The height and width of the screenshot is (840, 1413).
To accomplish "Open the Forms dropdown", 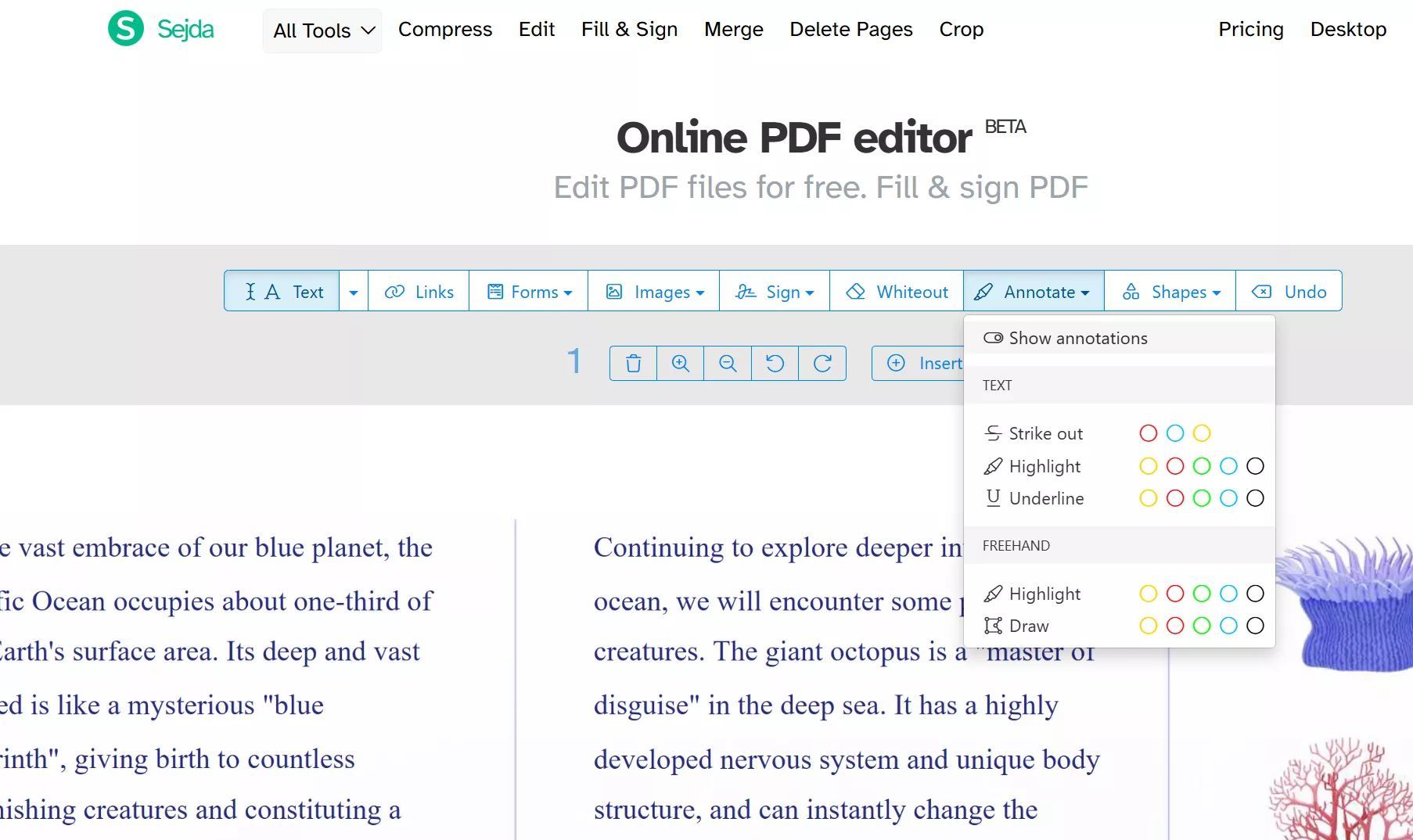I will (529, 292).
